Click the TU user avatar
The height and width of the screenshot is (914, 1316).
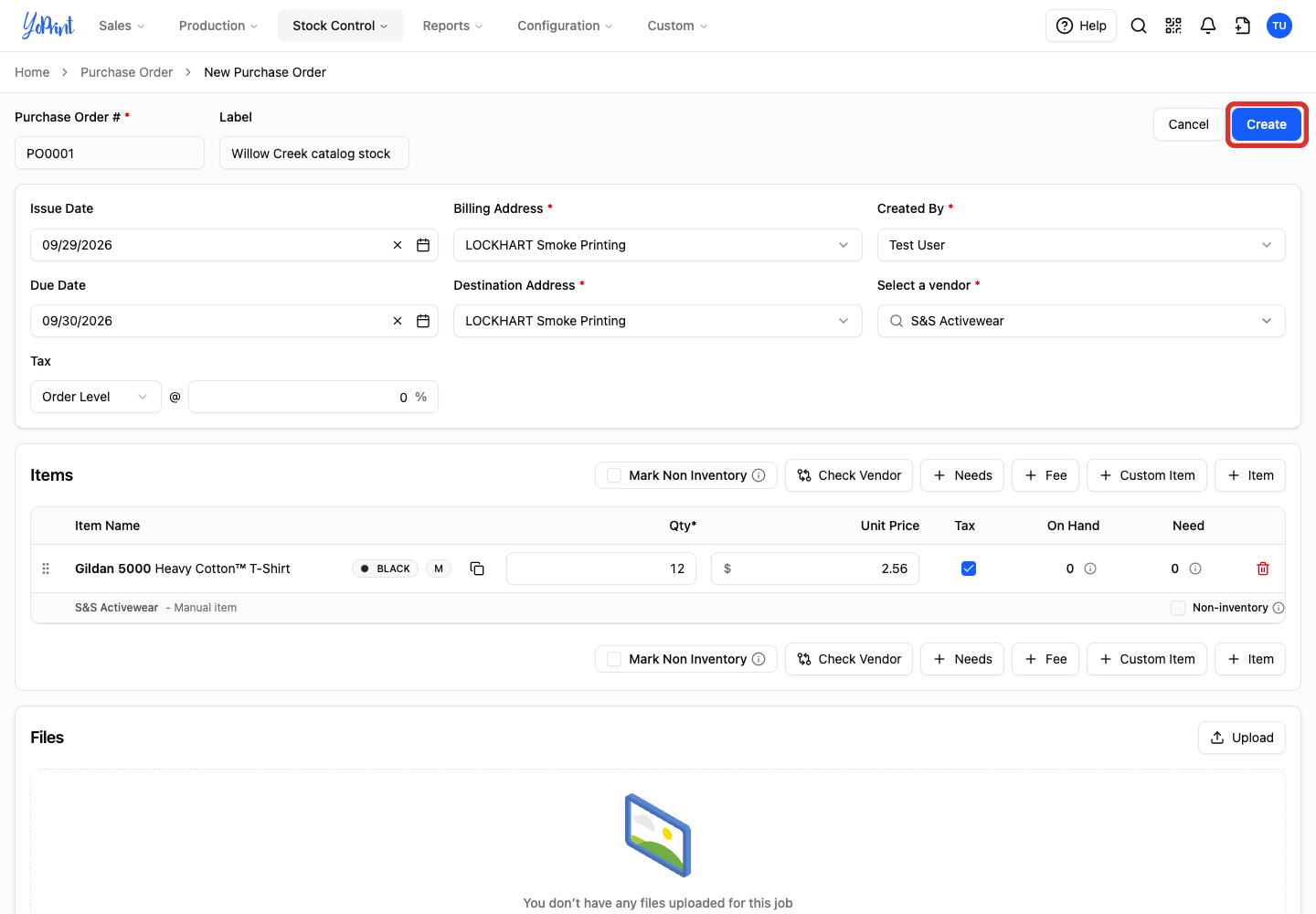pos(1279,26)
